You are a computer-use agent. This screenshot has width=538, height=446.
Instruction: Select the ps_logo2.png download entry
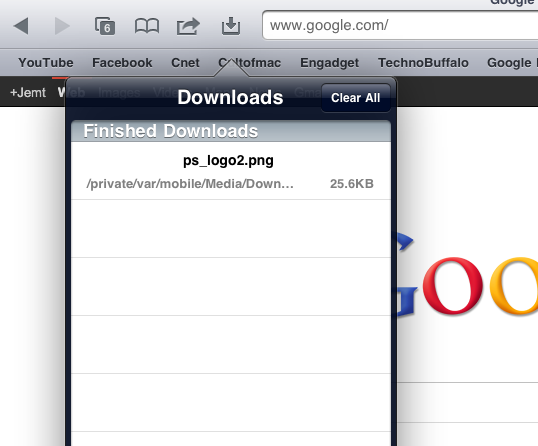231,171
